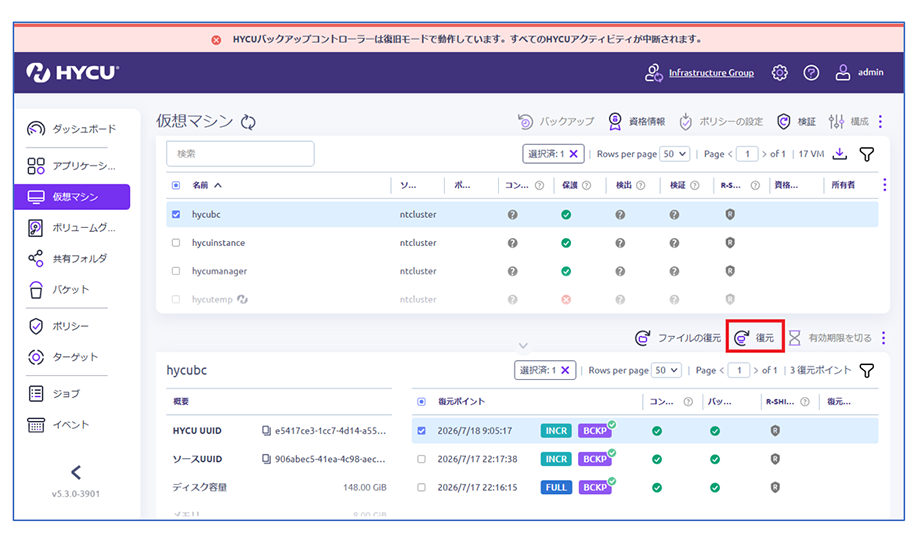920x550 pixels.
Task: Export the VM list with download icon
Action: tap(840, 154)
